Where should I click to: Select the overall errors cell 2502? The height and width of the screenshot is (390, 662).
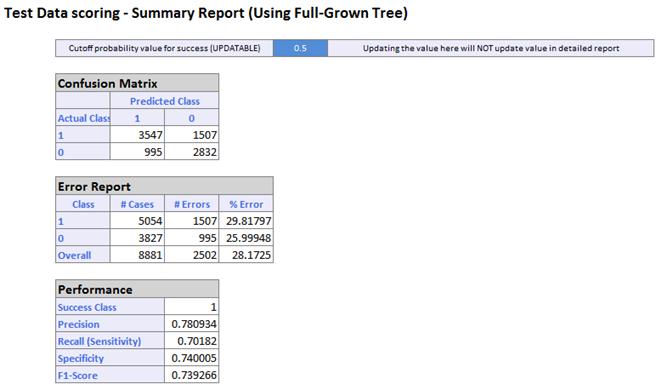(192, 255)
